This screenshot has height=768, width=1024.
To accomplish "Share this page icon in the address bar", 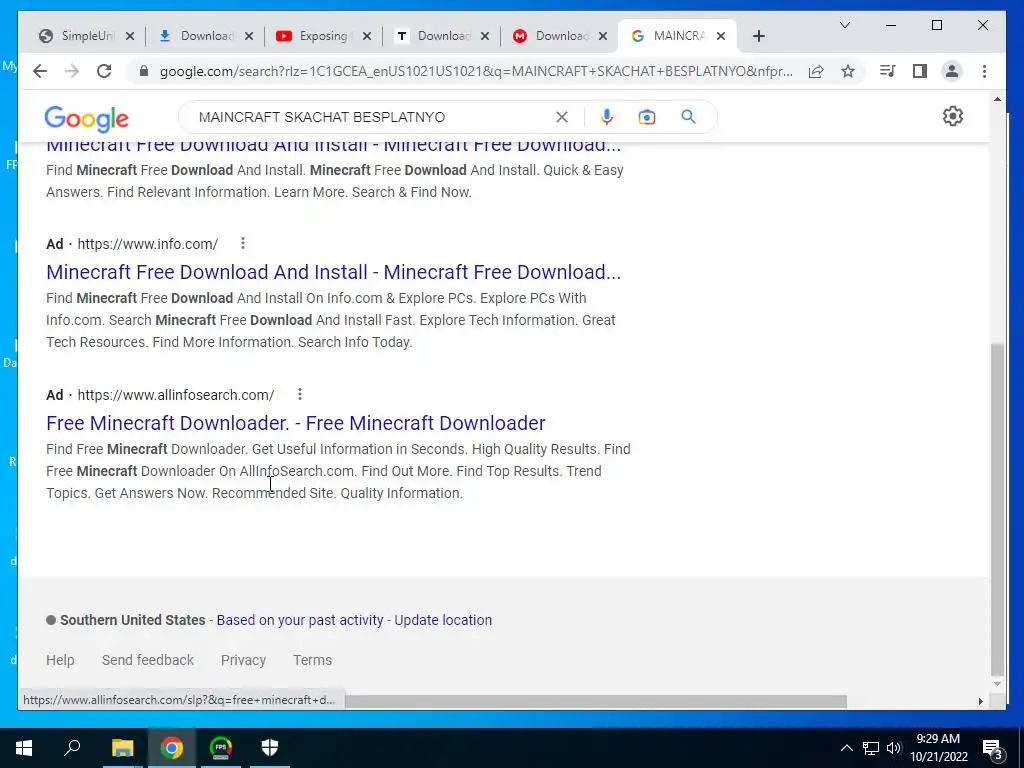I will (x=816, y=71).
